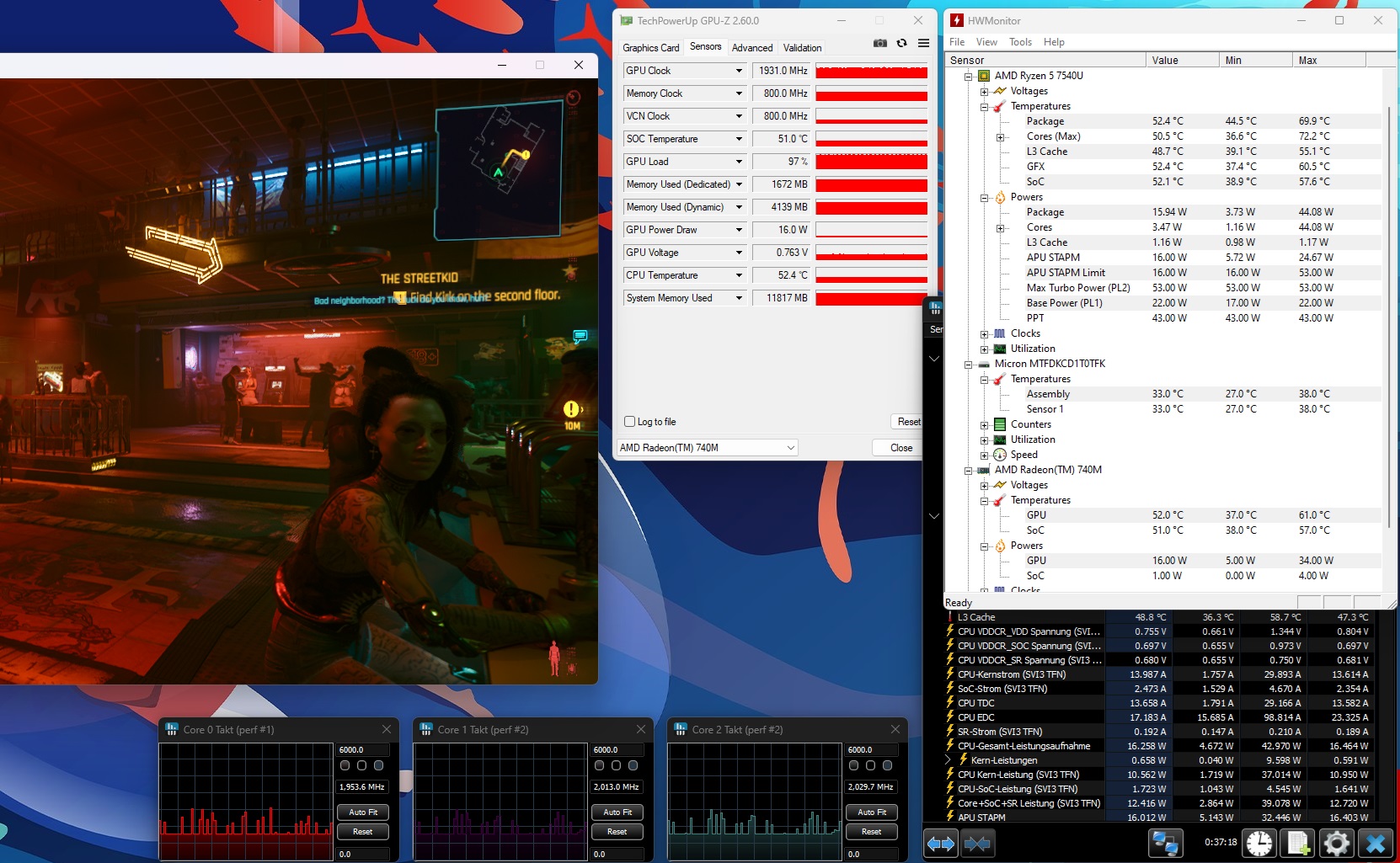Expand Voltages under AMD Ryzen 5 7540U

pos(984,91)
